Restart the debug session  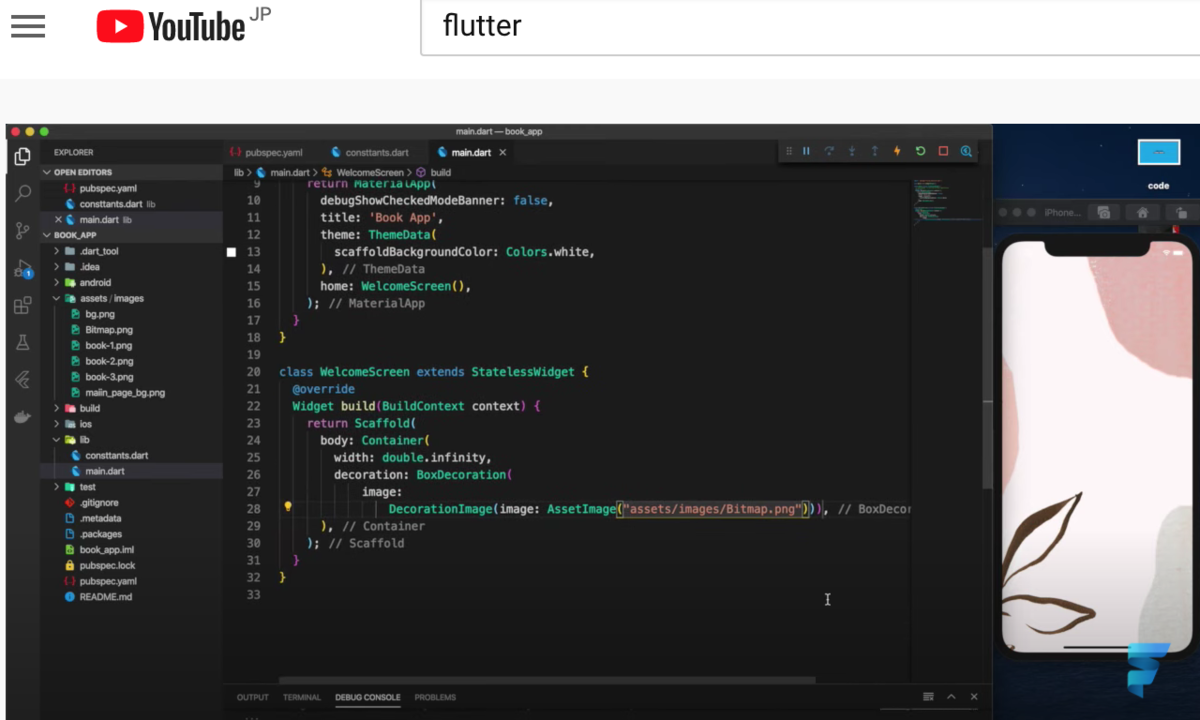920,151
